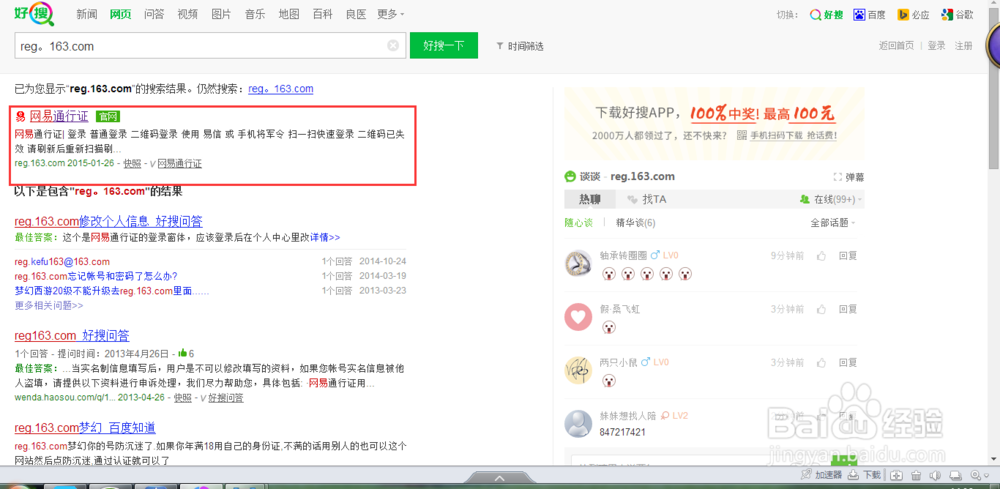The image size is (1000, 489).
Task: Click the zoom magnifier in status bar
Action: (974, 475)
